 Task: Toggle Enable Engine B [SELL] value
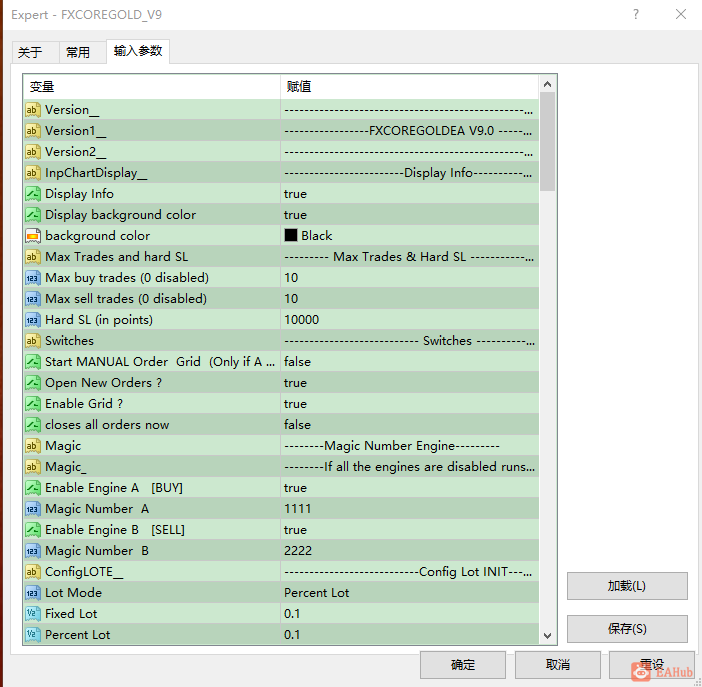pos(410,530)
